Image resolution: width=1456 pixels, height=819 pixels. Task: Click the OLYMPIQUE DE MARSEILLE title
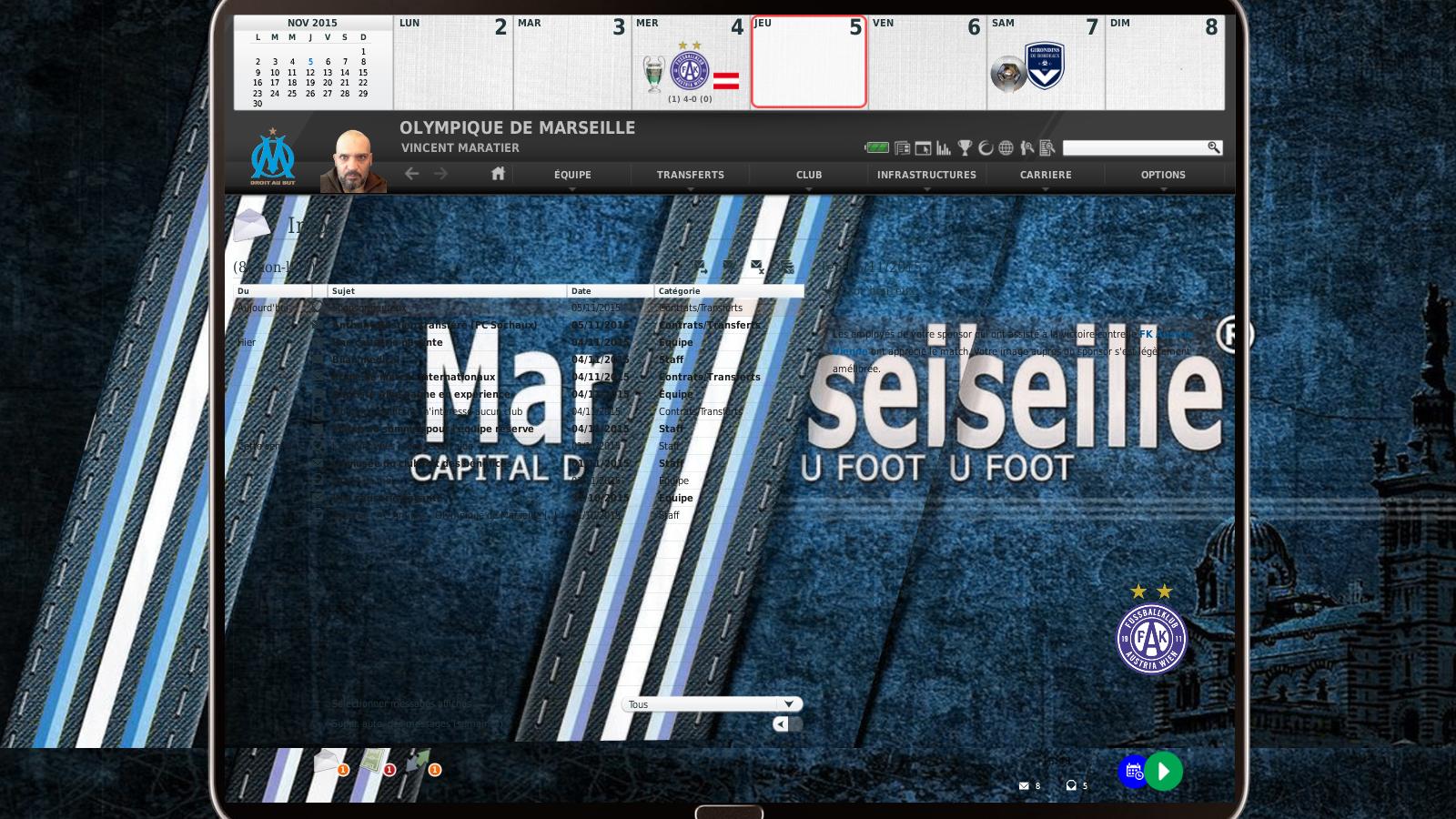517,127
